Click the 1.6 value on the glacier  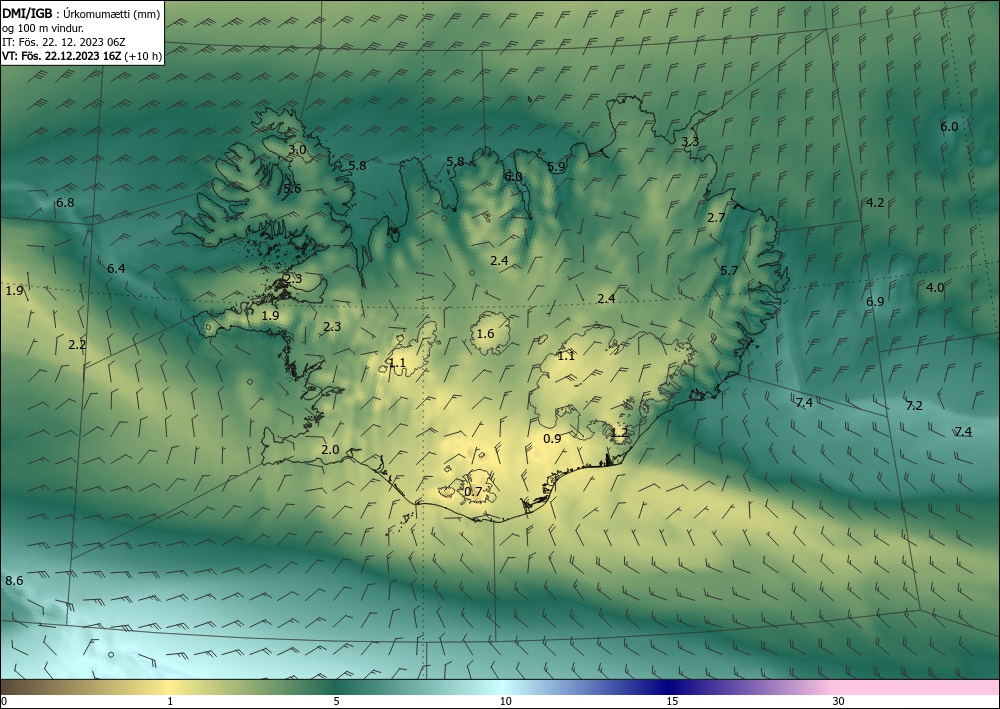click(x=485, y=333)
